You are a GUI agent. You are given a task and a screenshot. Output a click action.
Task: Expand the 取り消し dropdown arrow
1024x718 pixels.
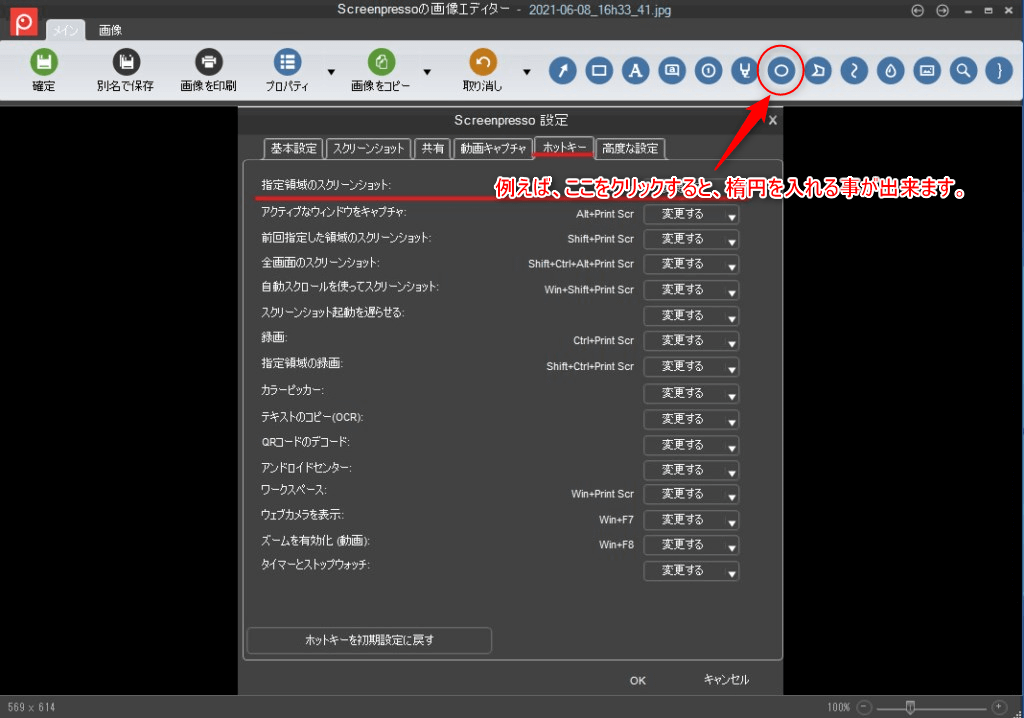526,72
